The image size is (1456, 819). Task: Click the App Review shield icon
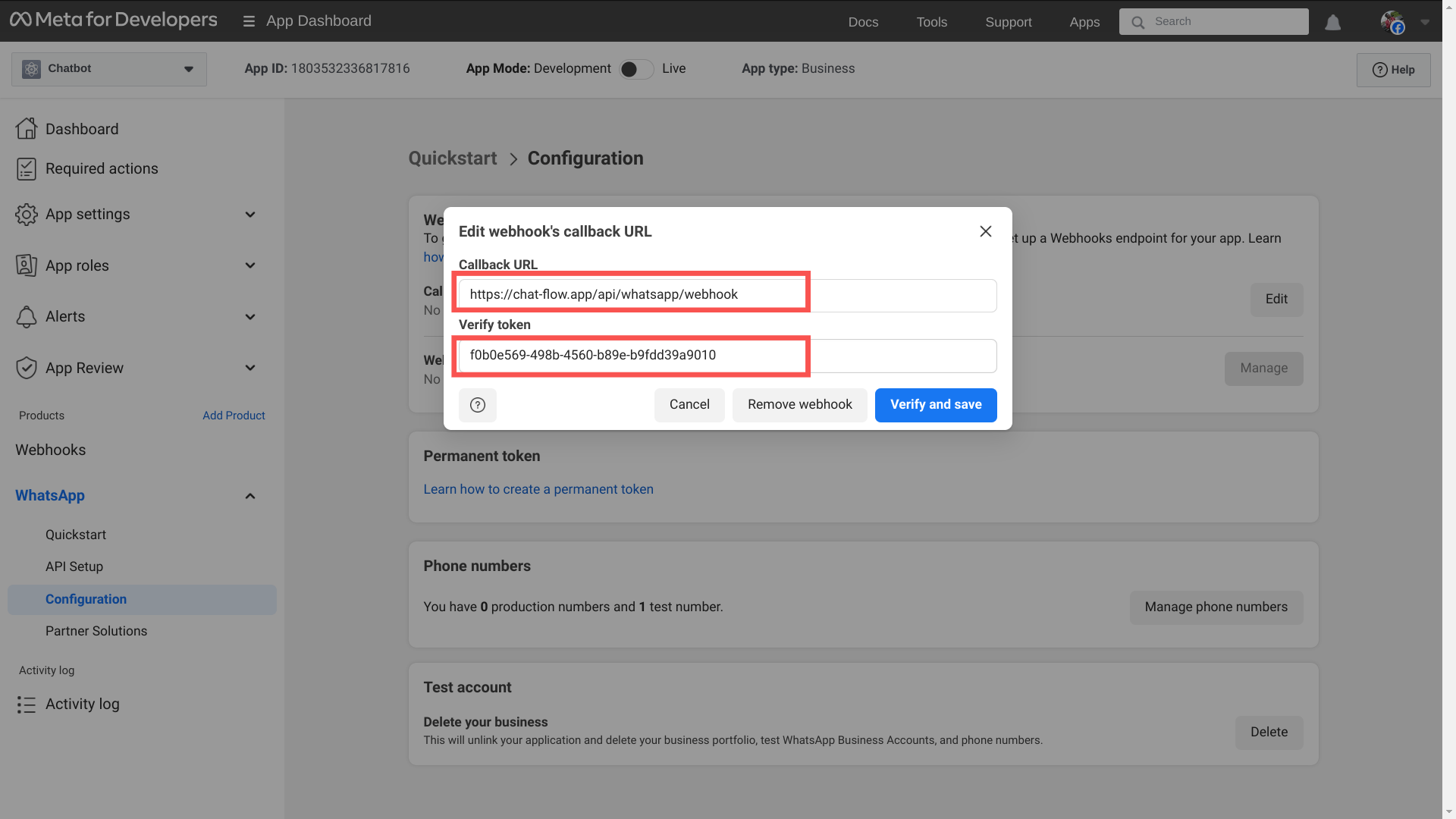tap(27, 368)
